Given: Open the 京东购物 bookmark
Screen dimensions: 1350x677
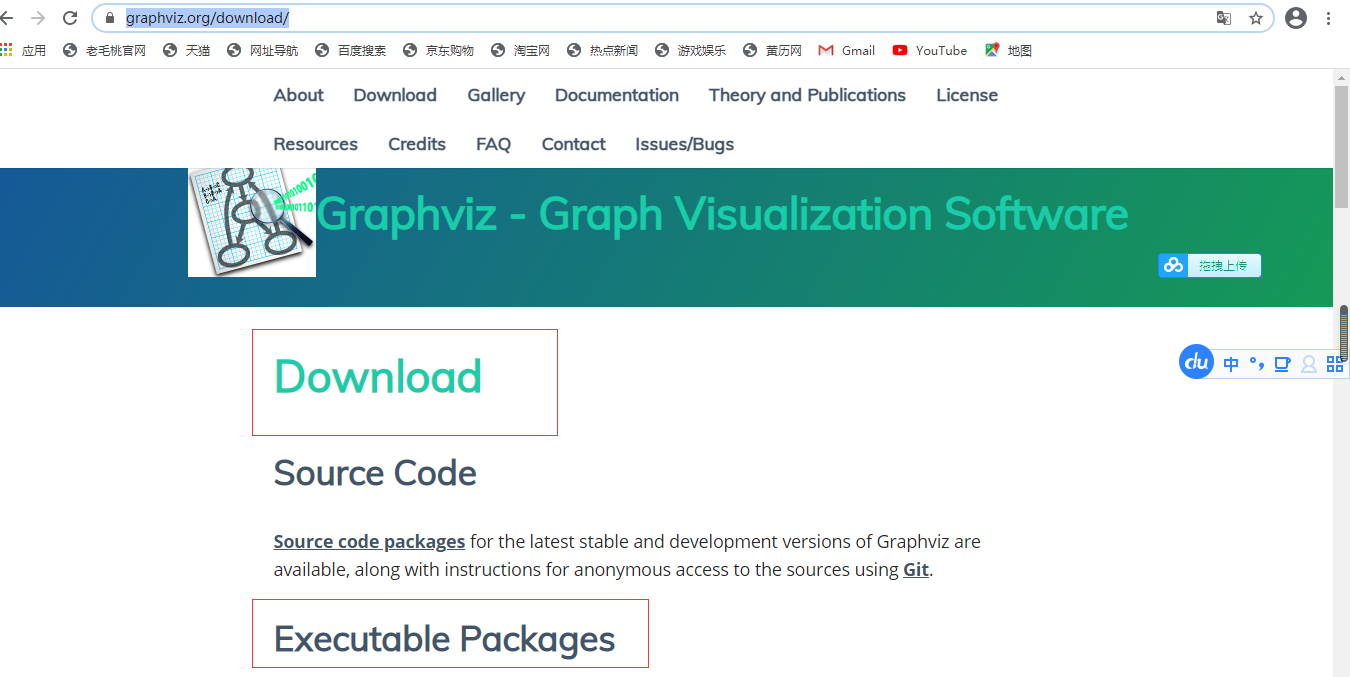Looking at the screenshot, I should pos(438,50).
